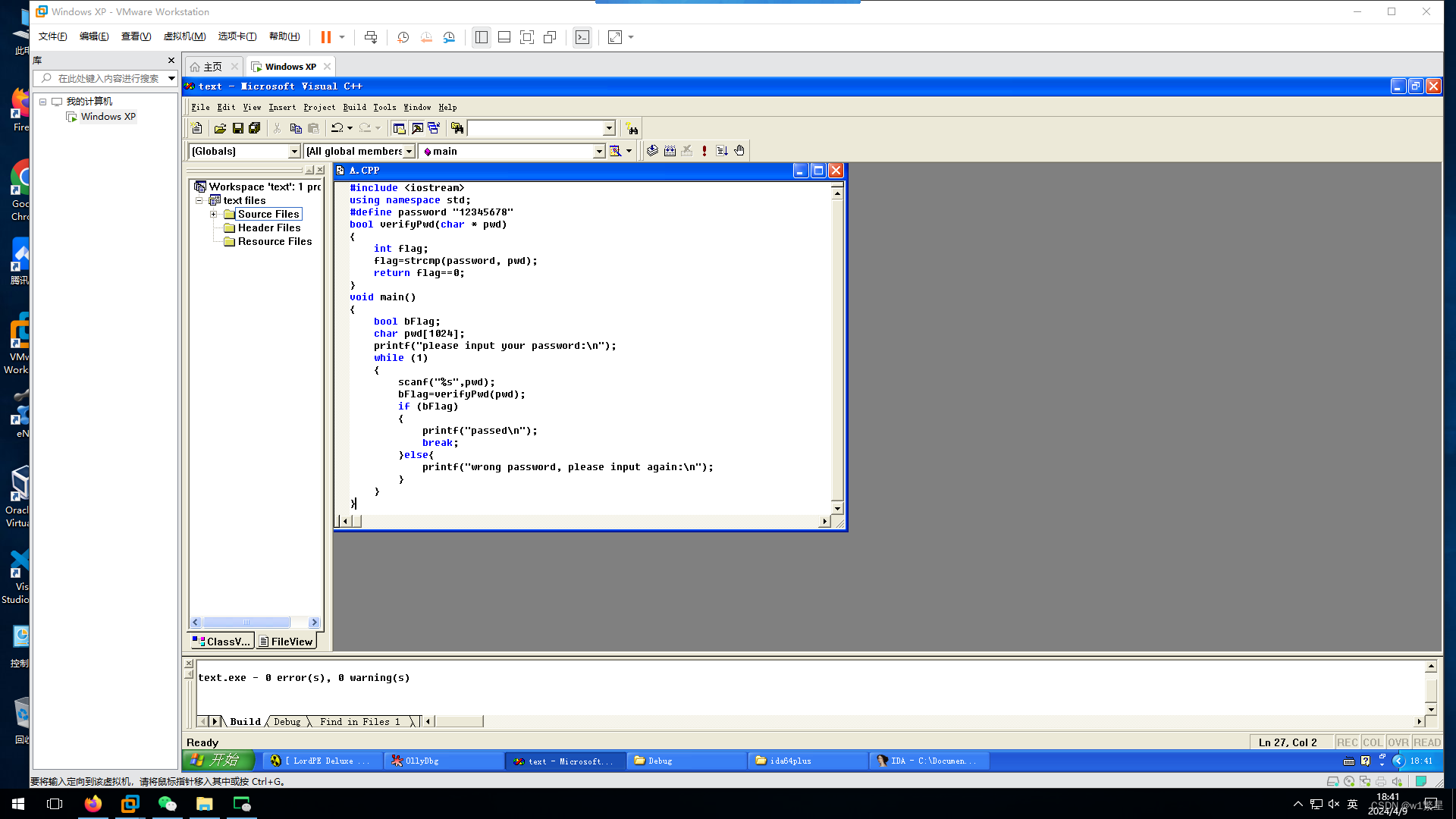Click the Find text input field
This screenshot has width=1456, height=819.
(x=535, y=128)
